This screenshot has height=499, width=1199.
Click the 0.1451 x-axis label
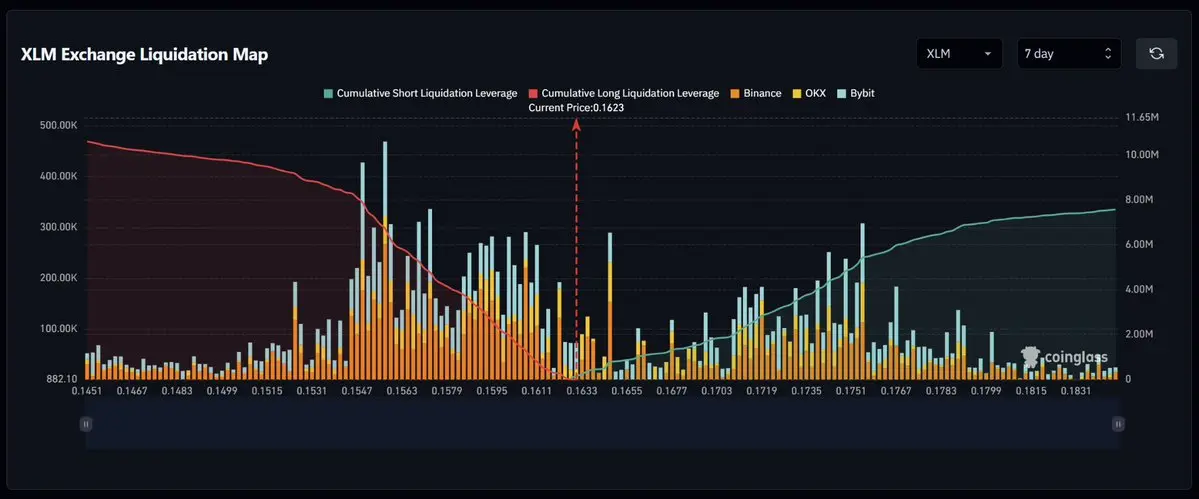point(86,390)
